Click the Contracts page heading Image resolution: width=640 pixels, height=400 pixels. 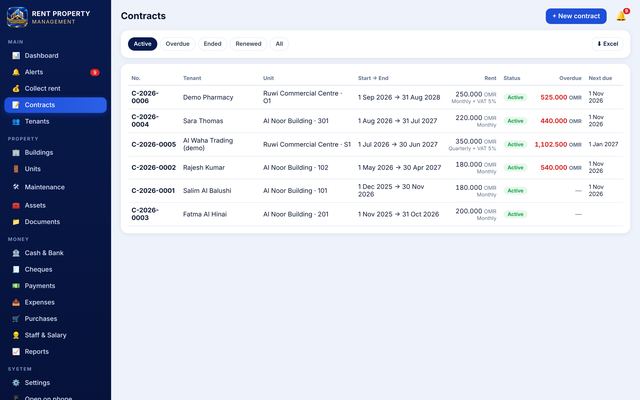point(143,16)
